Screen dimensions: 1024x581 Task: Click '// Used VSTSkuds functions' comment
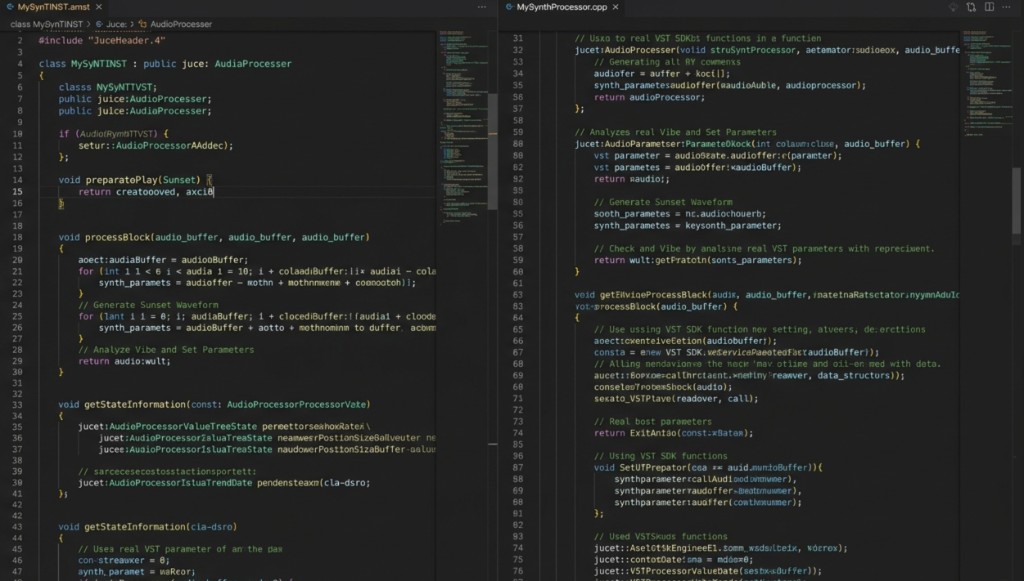coord(660,537)
